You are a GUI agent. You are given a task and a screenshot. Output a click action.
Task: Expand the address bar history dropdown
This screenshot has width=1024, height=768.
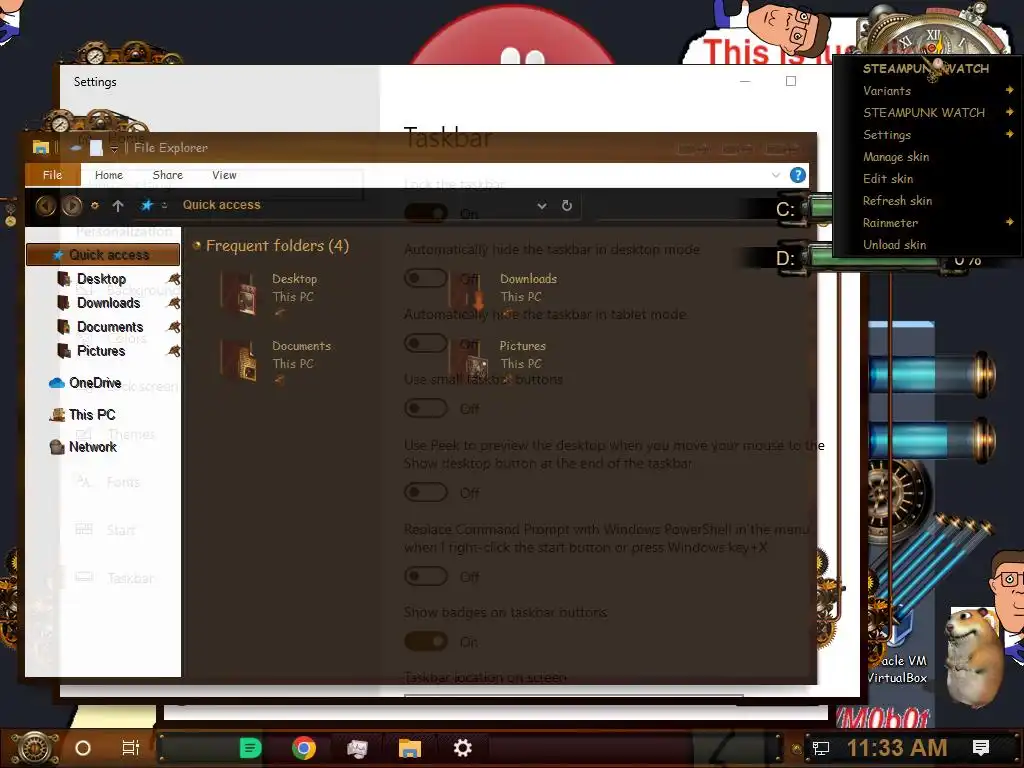541,206
